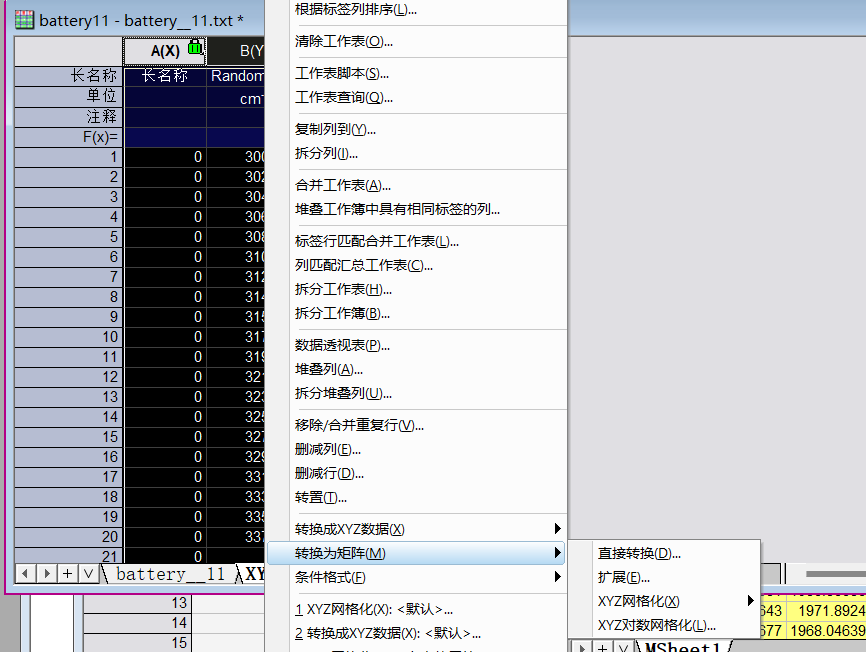Select 转置 from the context menu
The width and height of the screenshot is (866, 652).
[321, 497]
